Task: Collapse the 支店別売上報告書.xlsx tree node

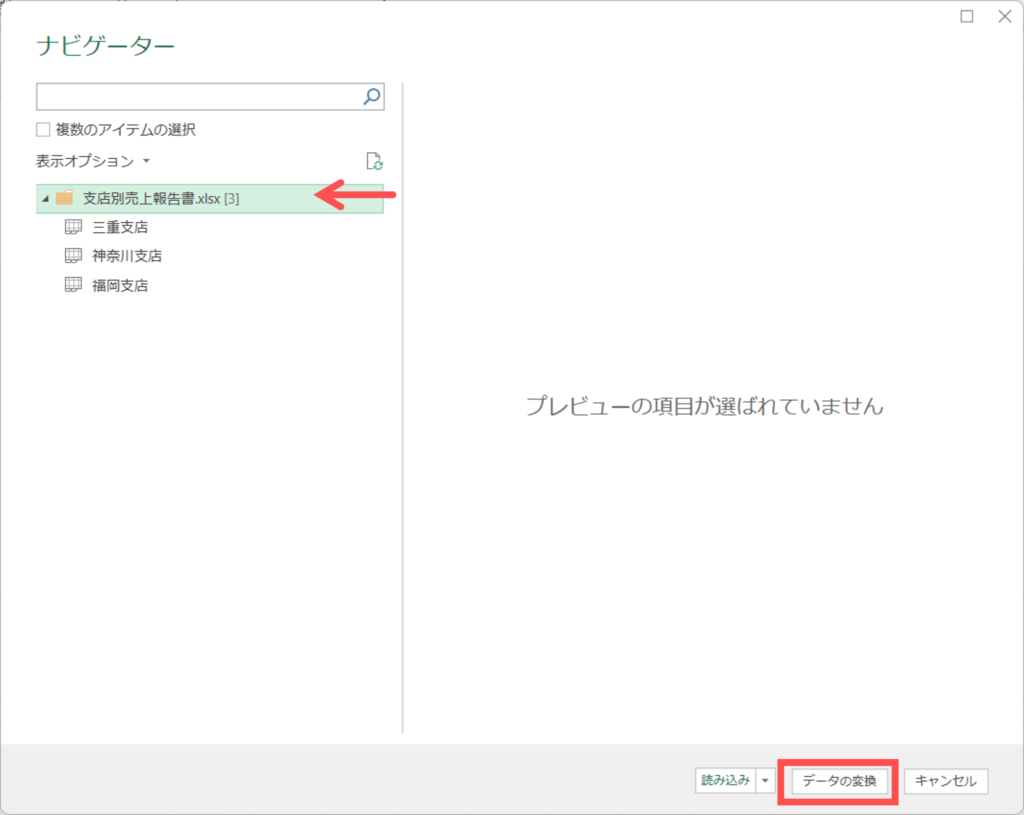Action: [x=44, y=199]
